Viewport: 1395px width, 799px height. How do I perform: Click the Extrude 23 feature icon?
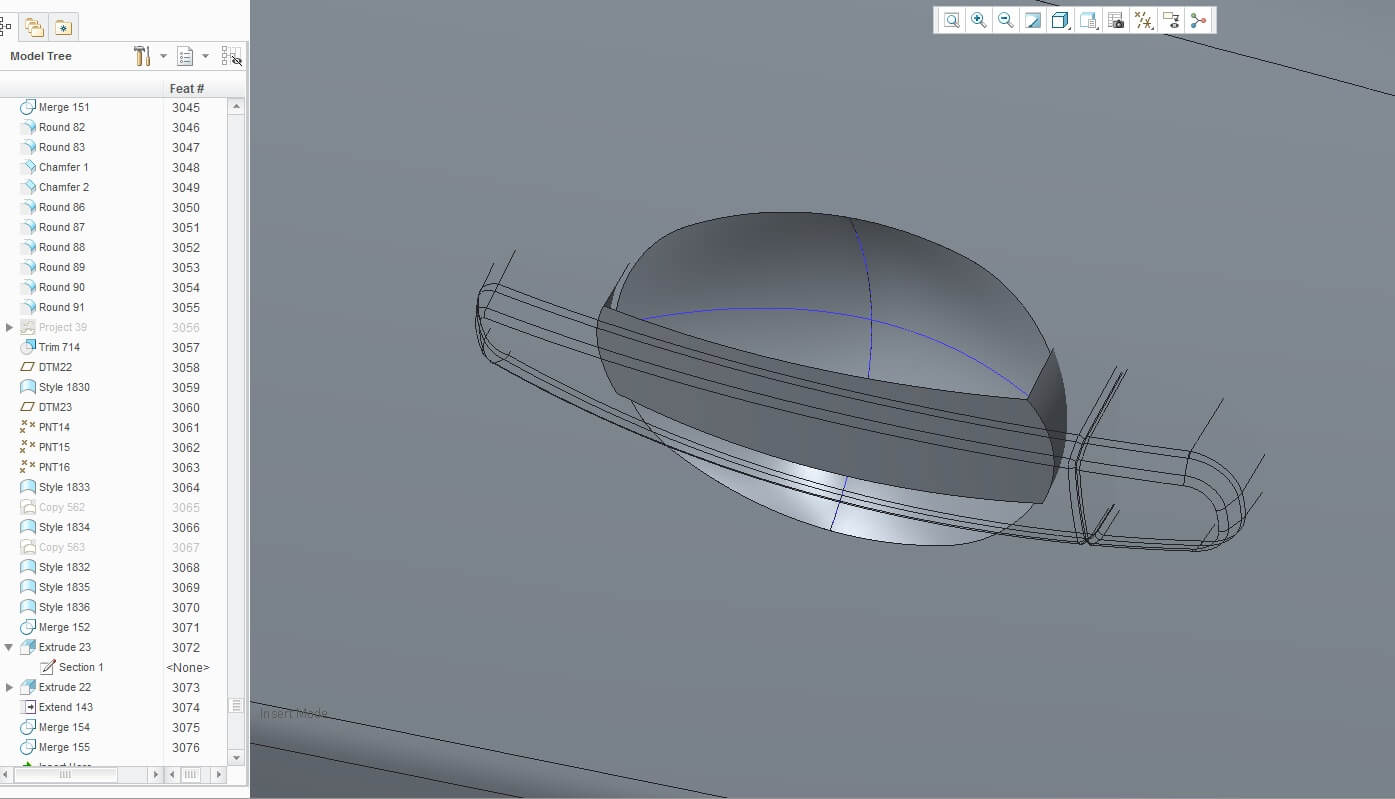(28, 647)
